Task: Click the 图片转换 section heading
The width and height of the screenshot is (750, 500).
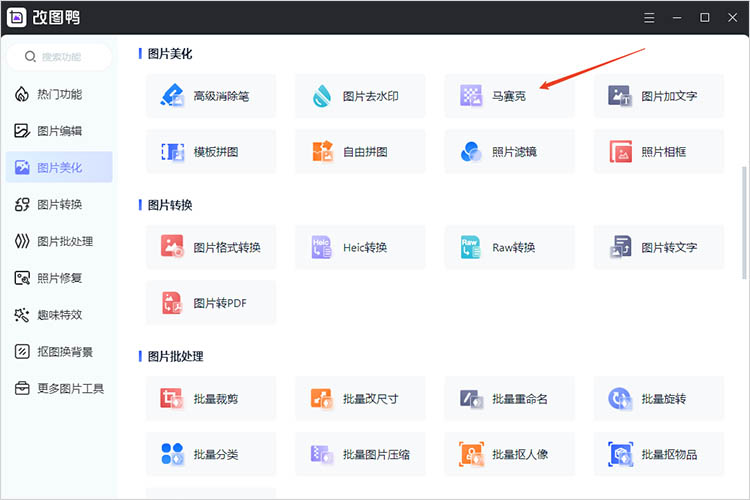Action: 170,205
